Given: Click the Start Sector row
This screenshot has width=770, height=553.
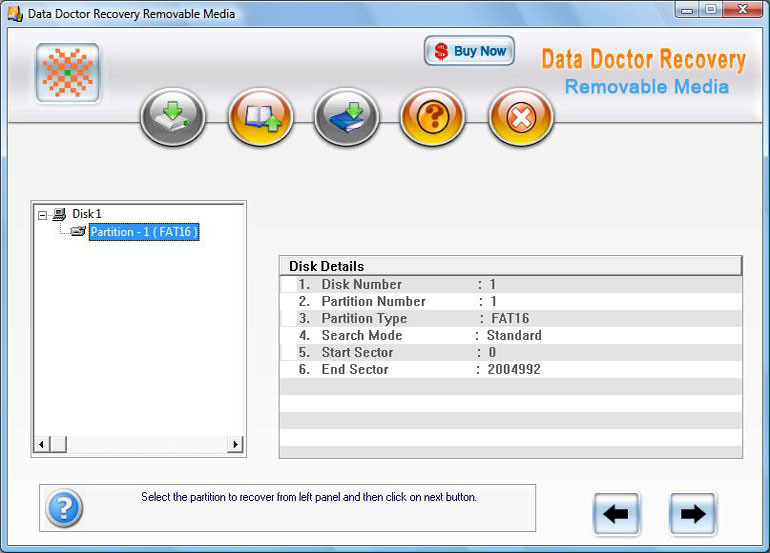Looking at the screenshot, I should point(511,352).
